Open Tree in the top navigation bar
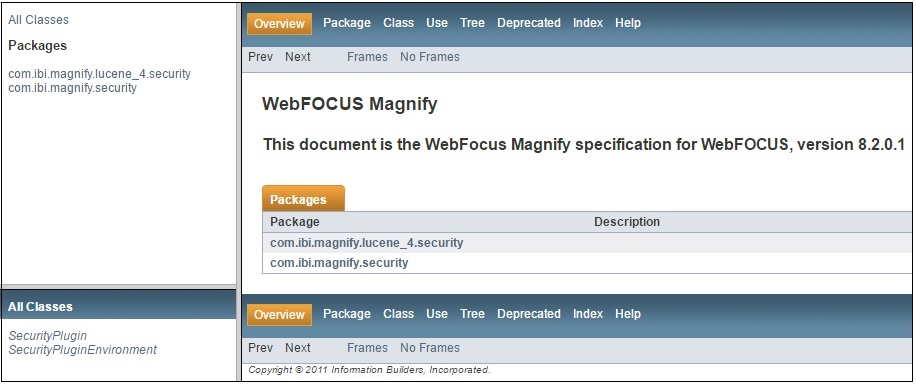Screen dimensions: 916x384 pos(472,23)
